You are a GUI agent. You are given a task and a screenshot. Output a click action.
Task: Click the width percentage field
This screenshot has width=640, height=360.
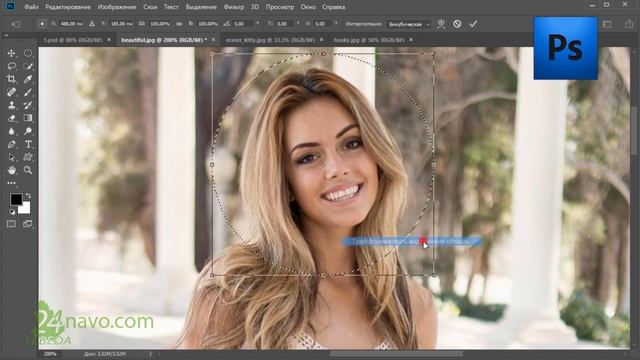tap(160, 24)
